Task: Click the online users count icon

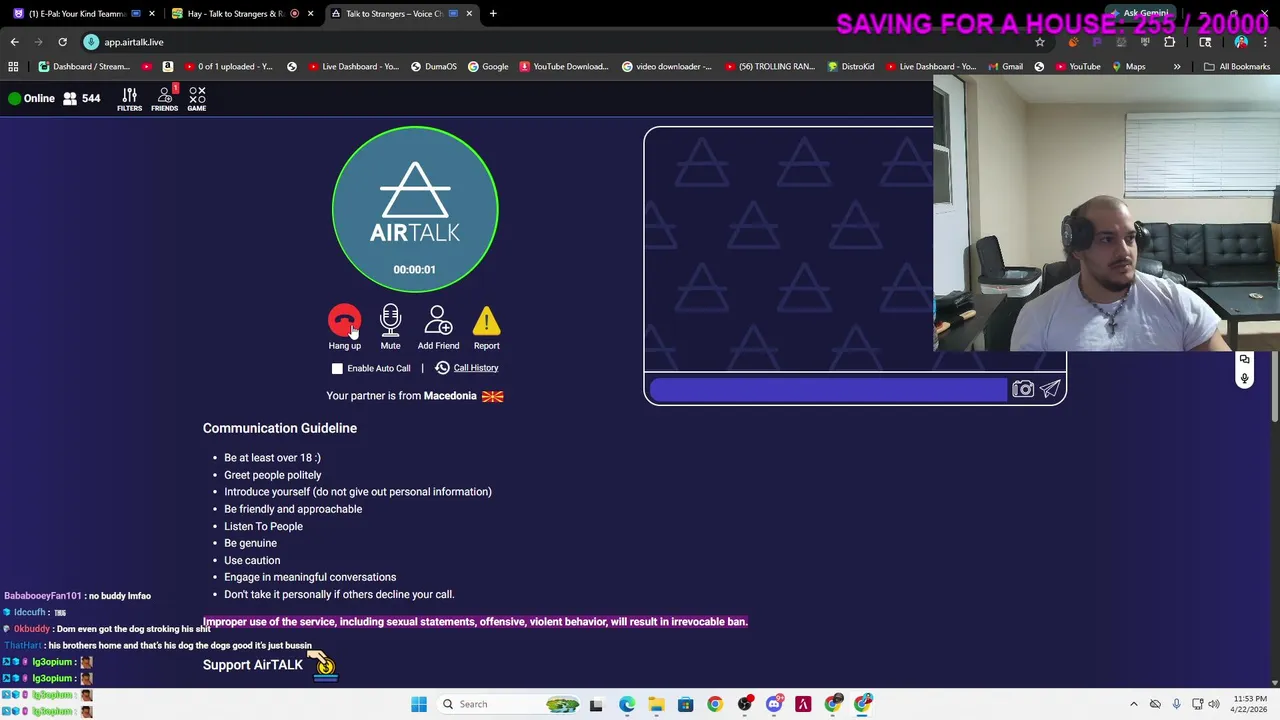Action: [x=70, y=98]
